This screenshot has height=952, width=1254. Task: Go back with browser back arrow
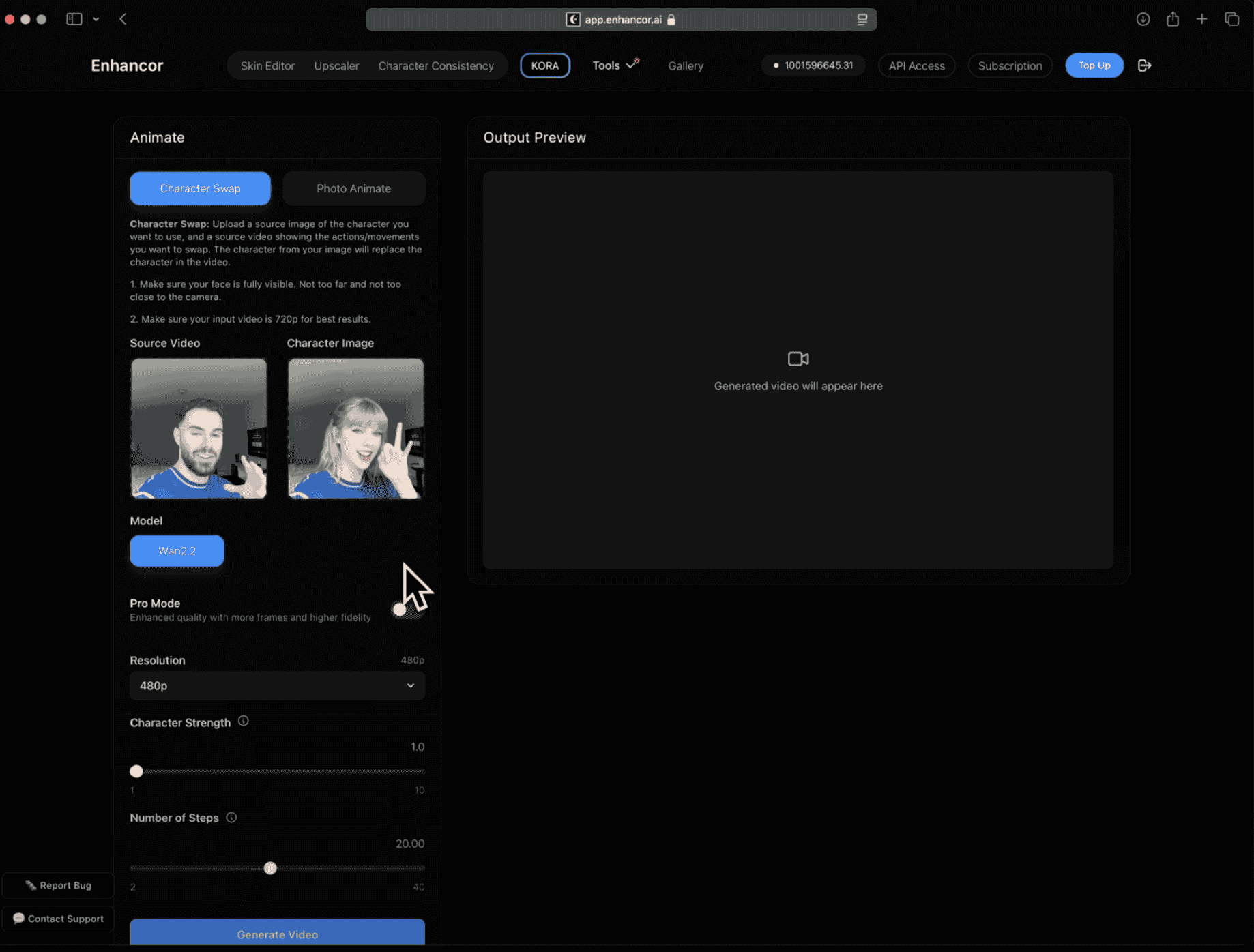[x=123, y=19]
